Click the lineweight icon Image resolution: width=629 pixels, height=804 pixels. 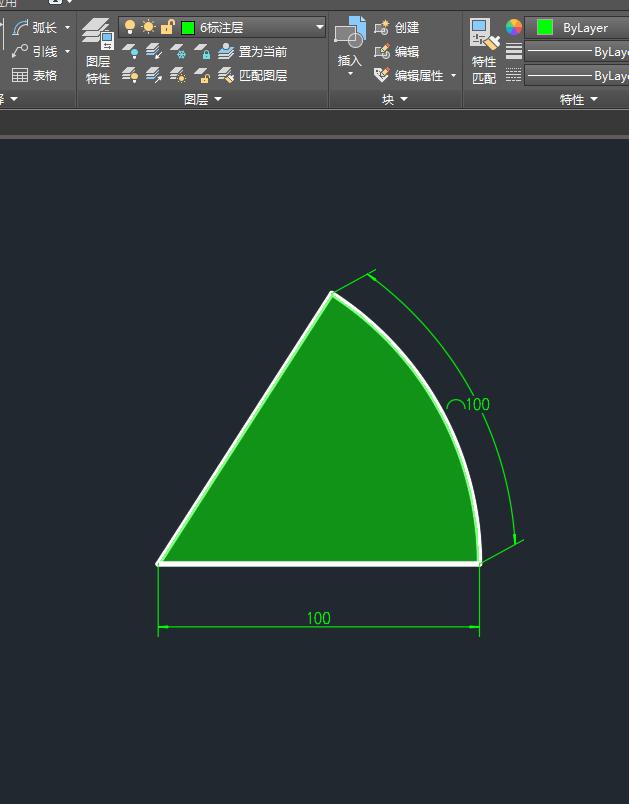(514, 51)
